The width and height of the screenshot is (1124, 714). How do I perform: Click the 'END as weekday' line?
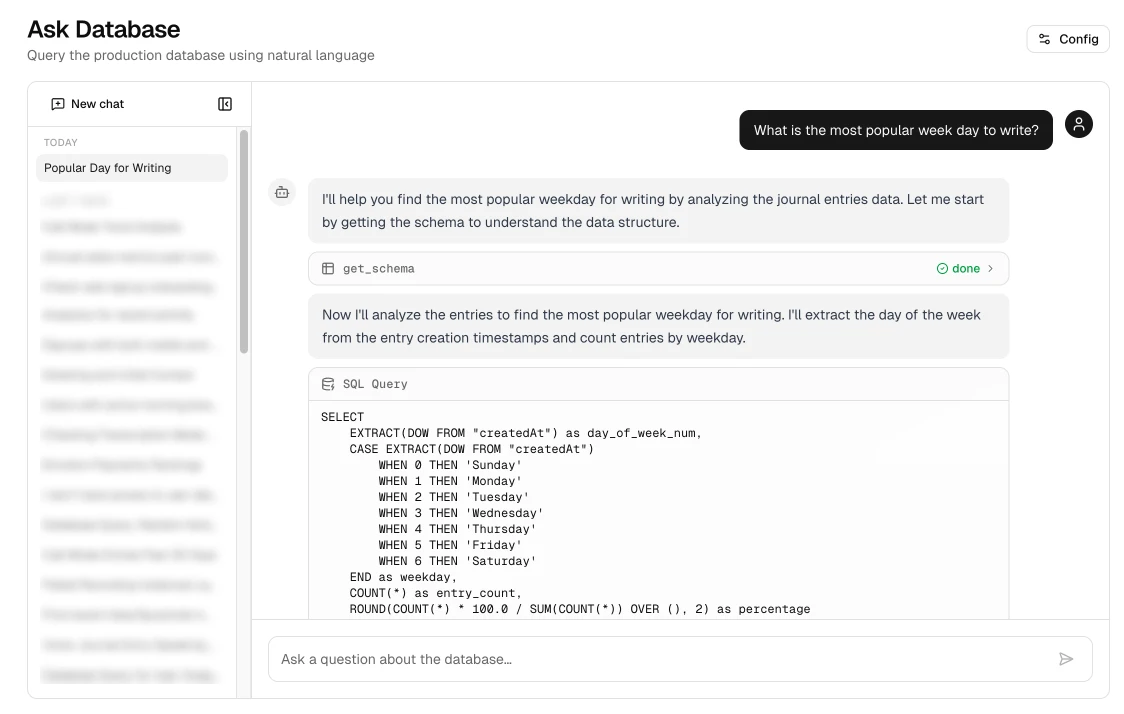[x=404, y=577]
